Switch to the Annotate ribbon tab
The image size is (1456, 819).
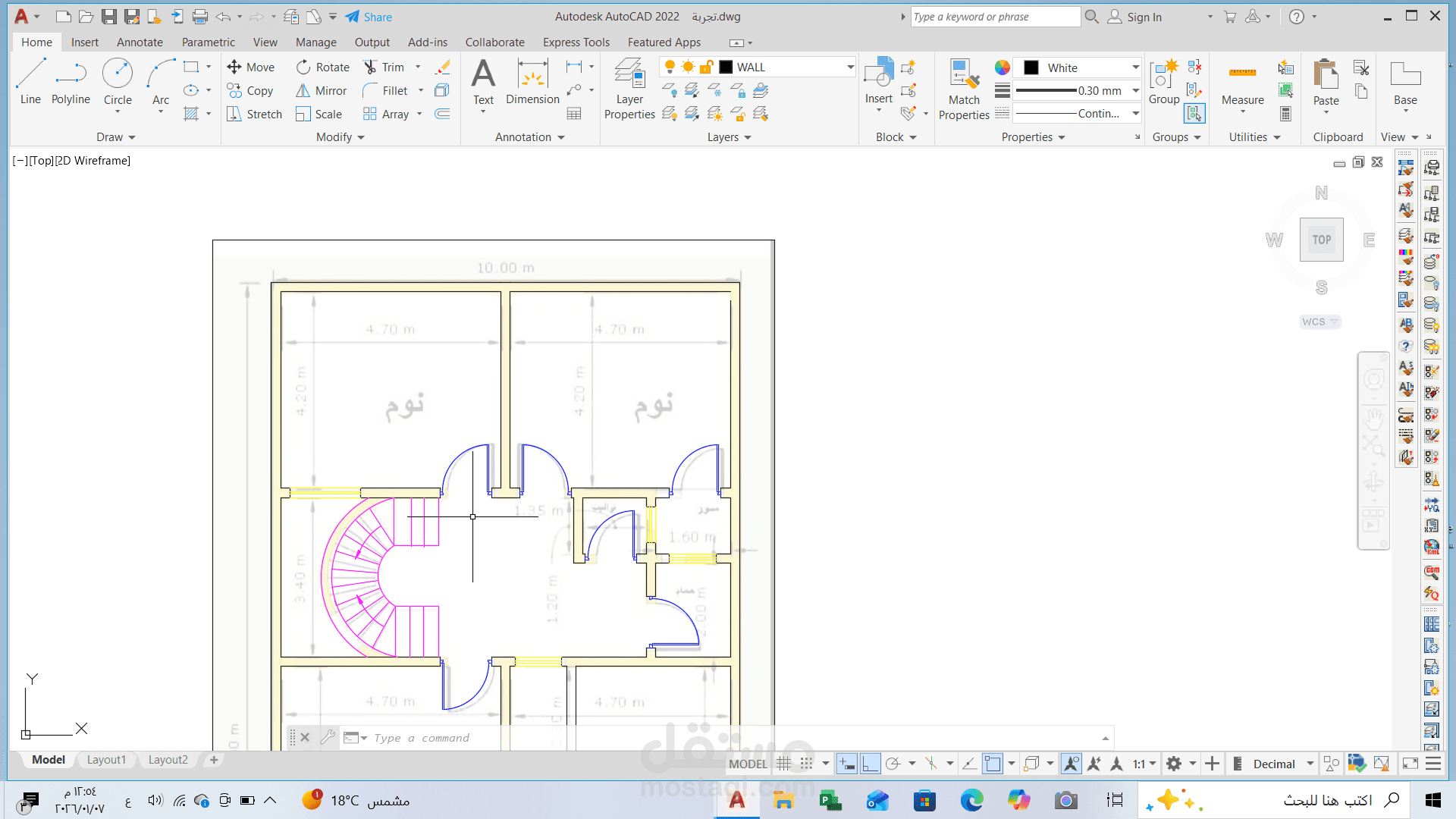point(140,42)
